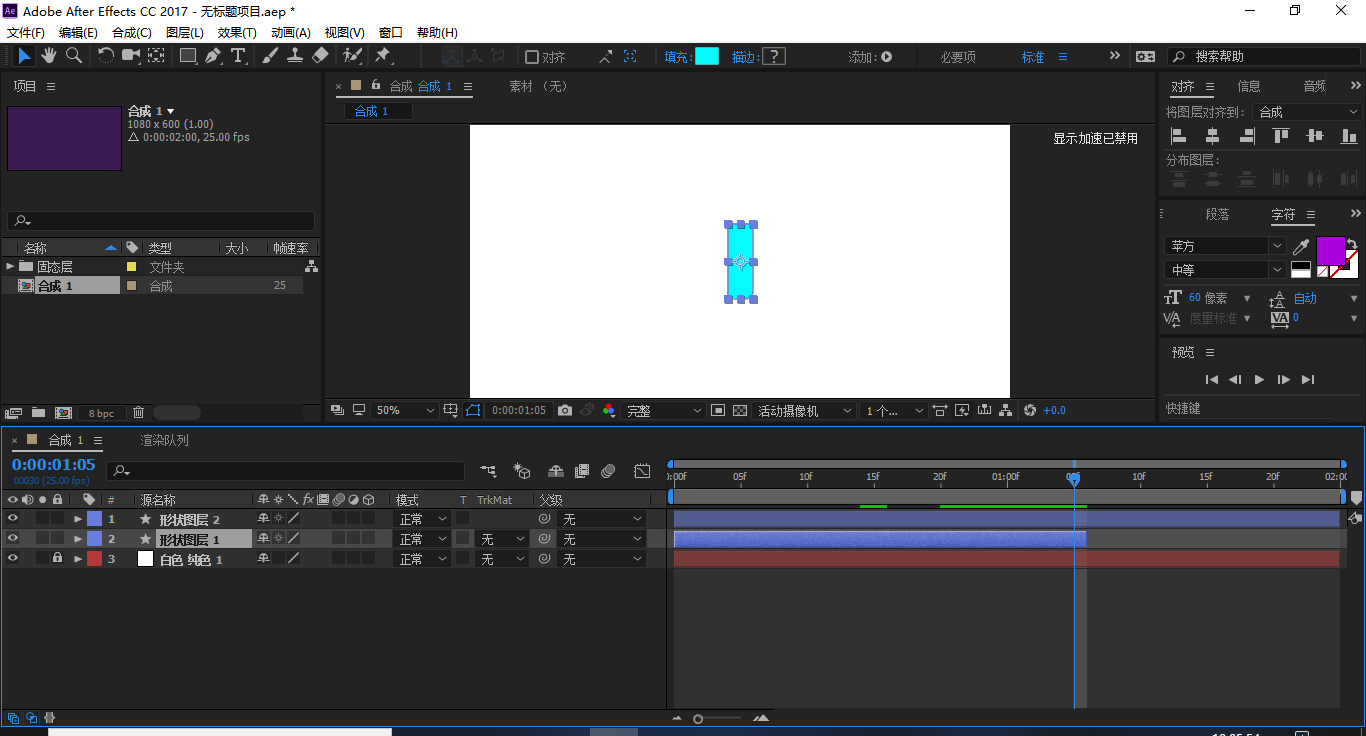Image resolution: width=1366 pixels, height=736 pixels.
Task: Hide 形状图层 1 with its eye icon
Action: tap(13, 539)
